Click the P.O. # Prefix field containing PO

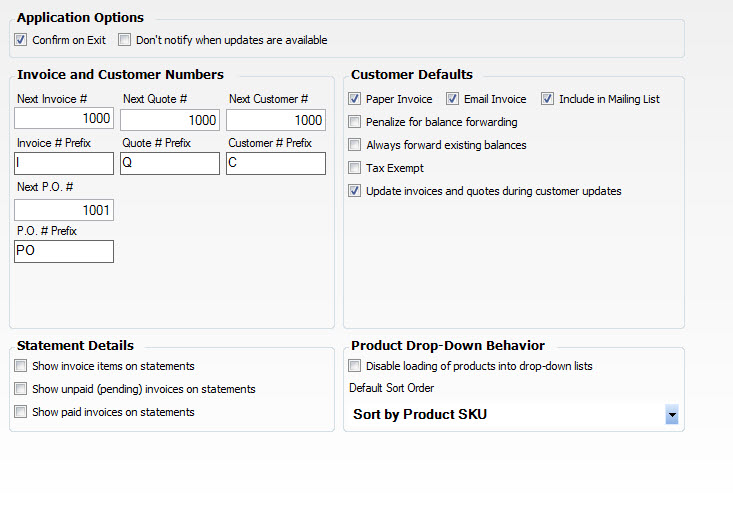(x=64, y=251)
